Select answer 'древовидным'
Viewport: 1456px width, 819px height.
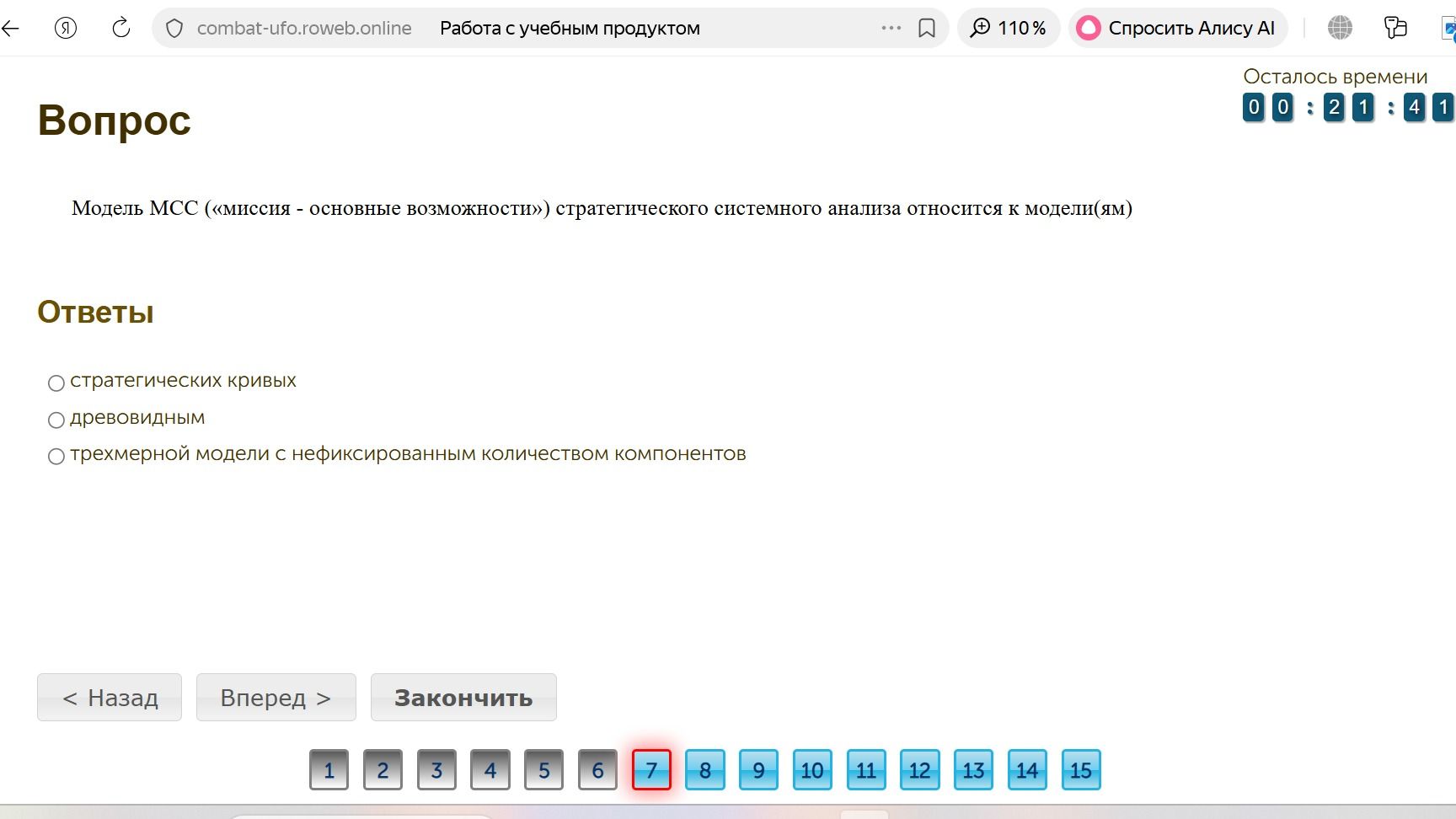[x=56, y=420]
